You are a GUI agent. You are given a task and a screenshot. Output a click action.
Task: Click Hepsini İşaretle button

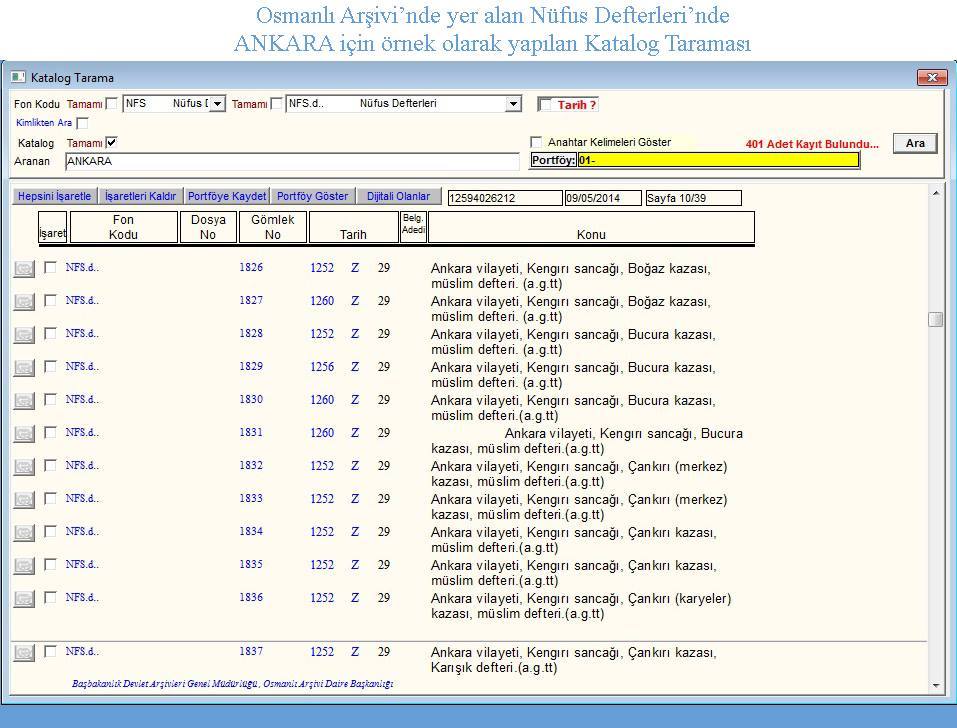click(54, 196)
